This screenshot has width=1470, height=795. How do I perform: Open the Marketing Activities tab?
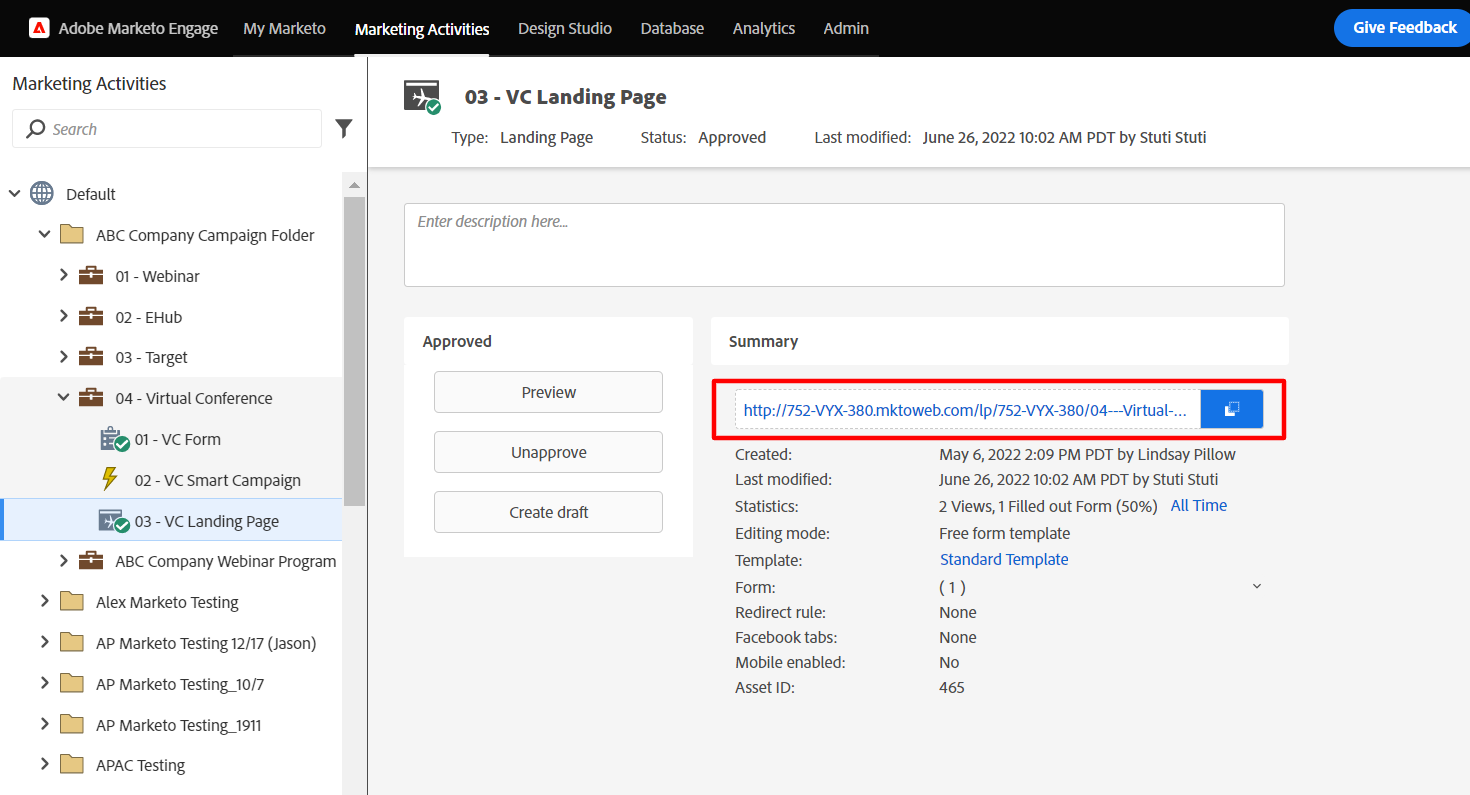click(422, 29)
